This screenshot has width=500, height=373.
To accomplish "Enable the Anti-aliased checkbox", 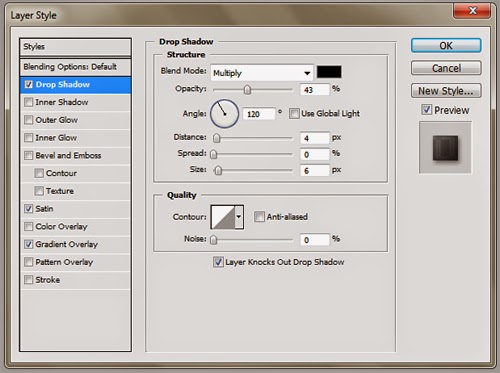I will tap(259, 217).
